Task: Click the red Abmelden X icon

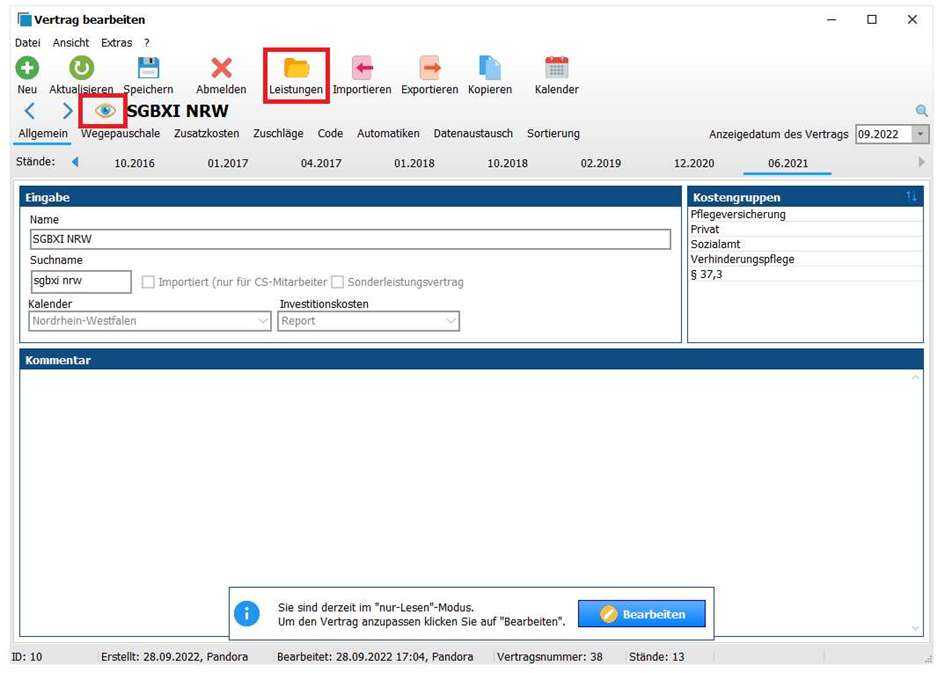Action: tap(221, 67)
